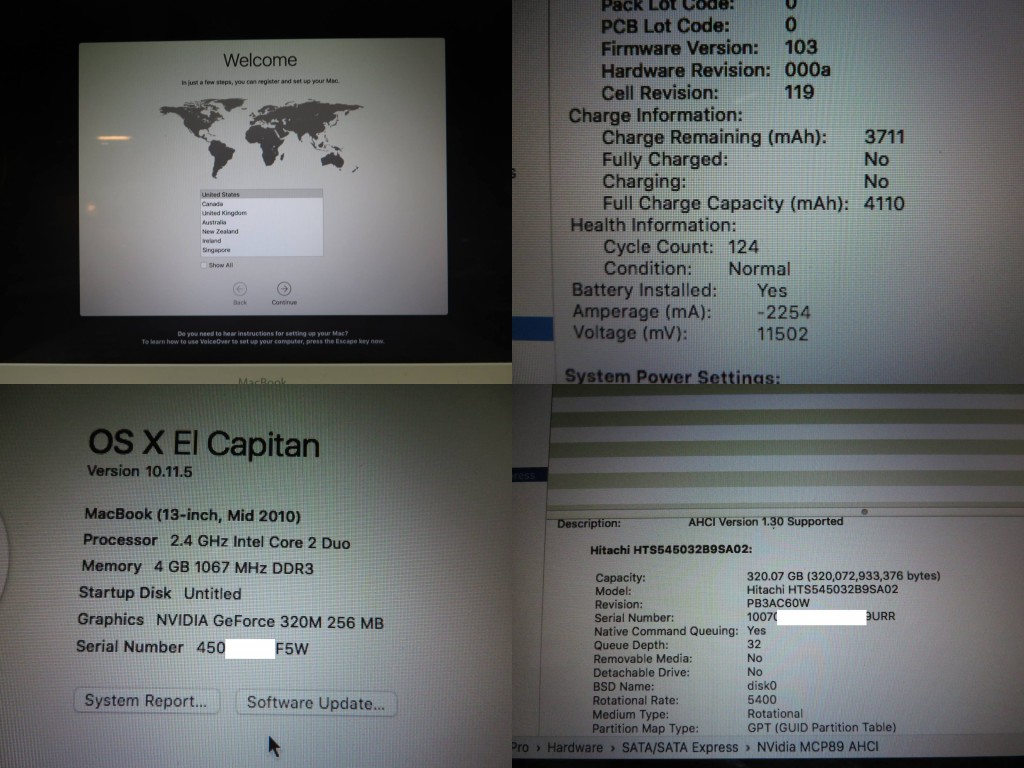This screenshot has height=768, width=1024.
Task: Click Hardware in the path bar
Action: (575, 747)
